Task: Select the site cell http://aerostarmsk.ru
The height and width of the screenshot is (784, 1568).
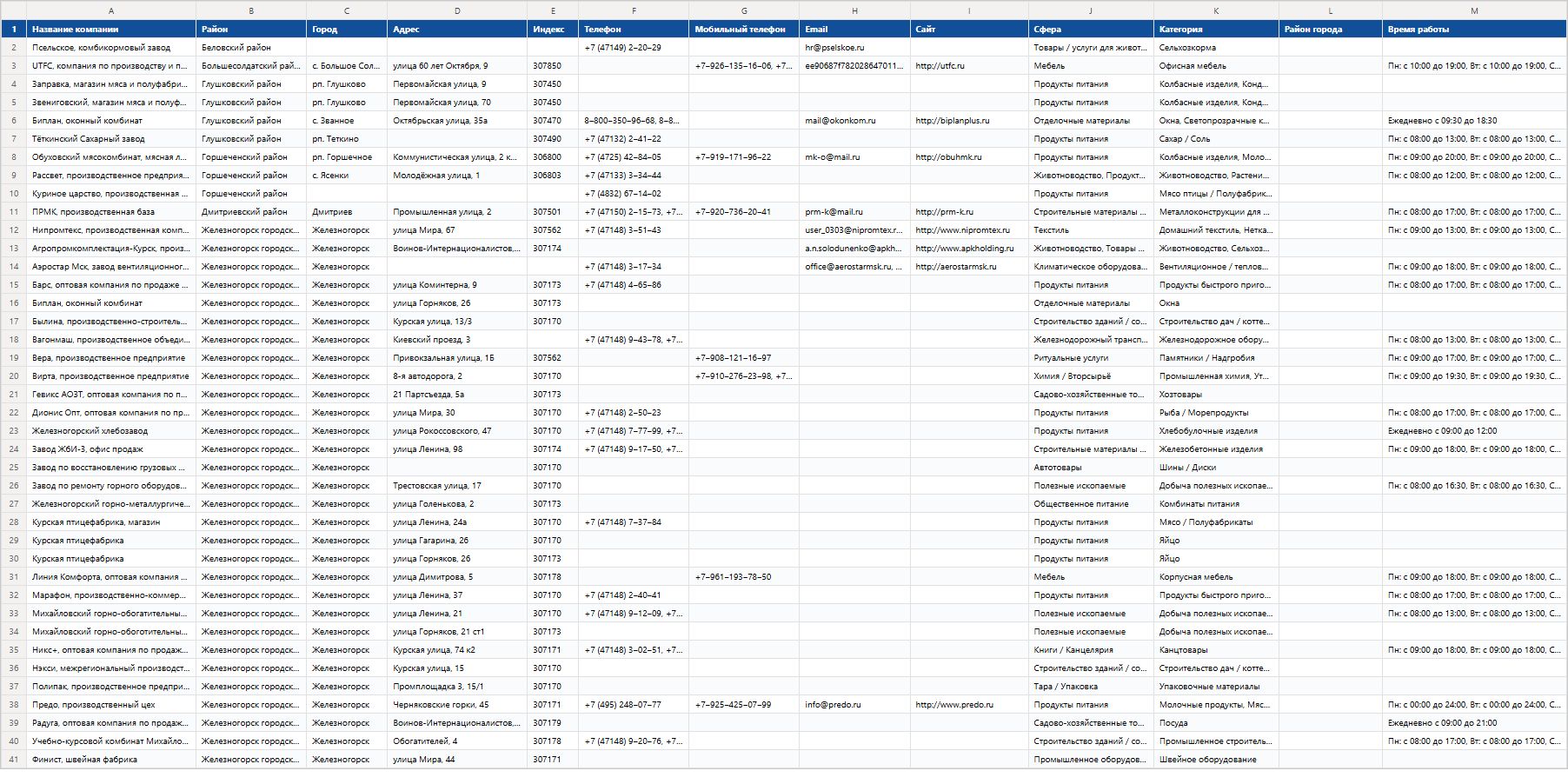Action: coord(969,267)
